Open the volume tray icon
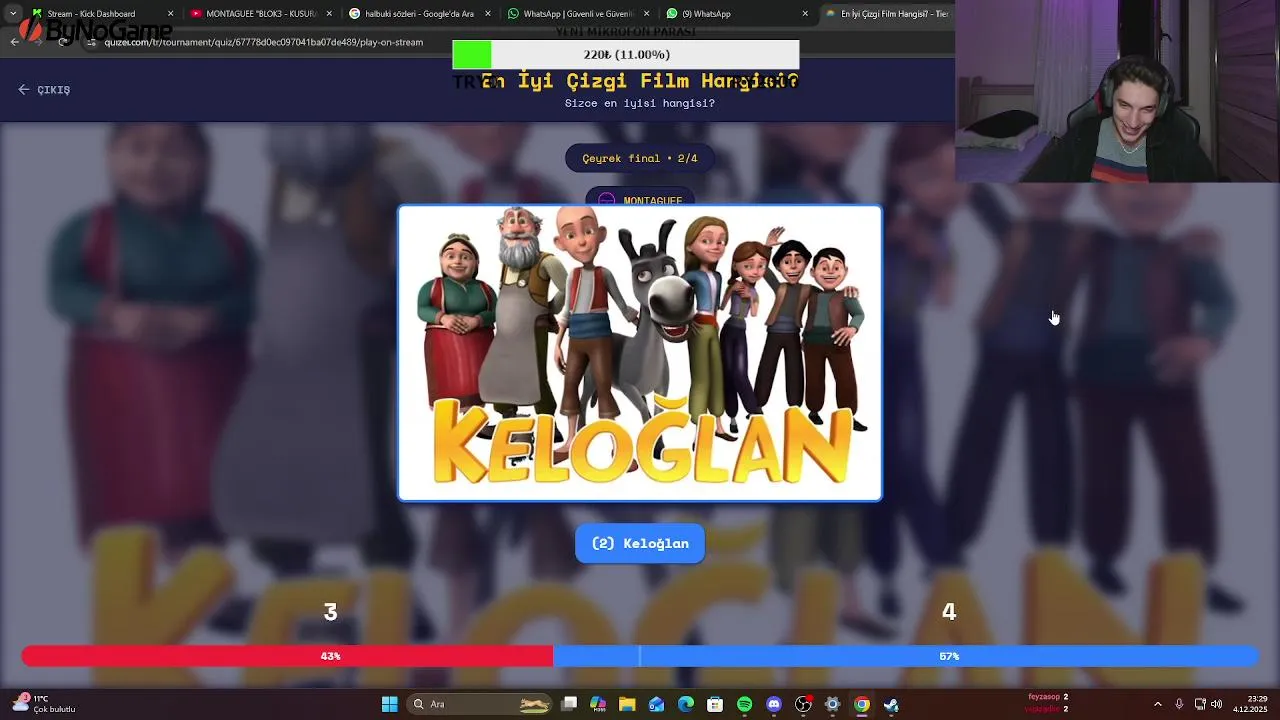The height and width of the screenshot is (720, 1280). tap(1217, 704)
